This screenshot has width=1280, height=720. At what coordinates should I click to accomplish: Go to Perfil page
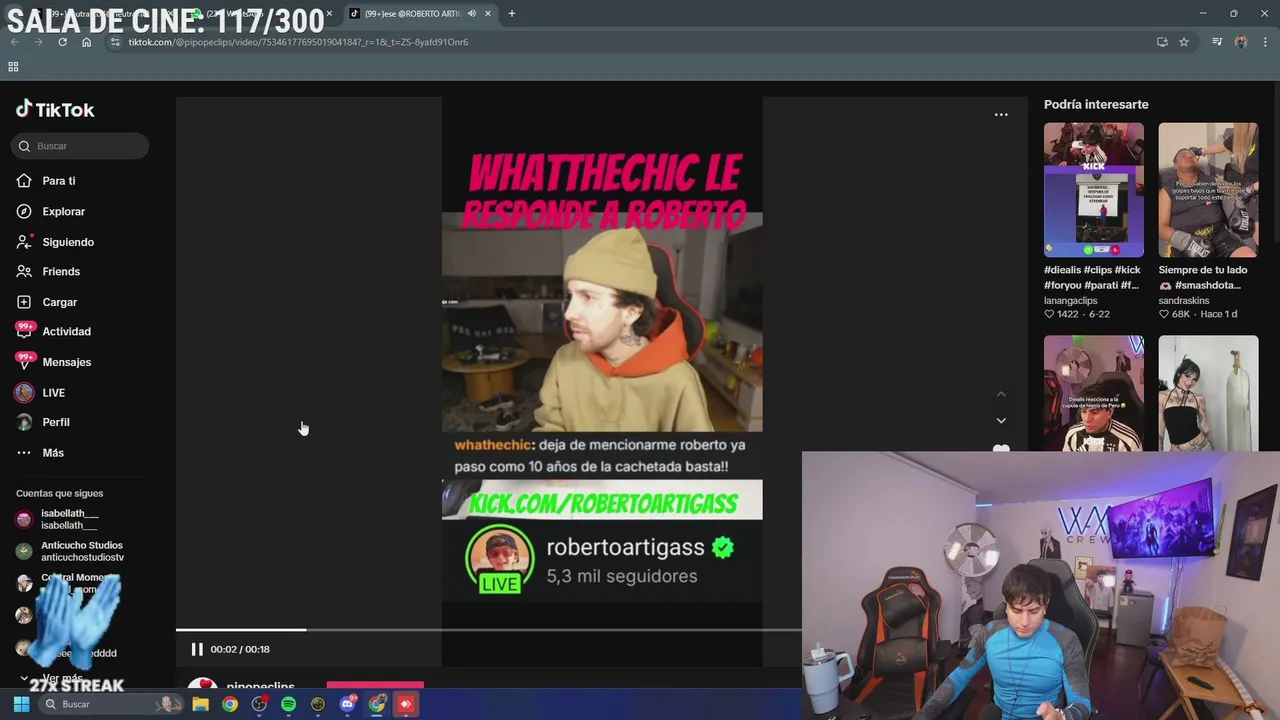(56, 423)
